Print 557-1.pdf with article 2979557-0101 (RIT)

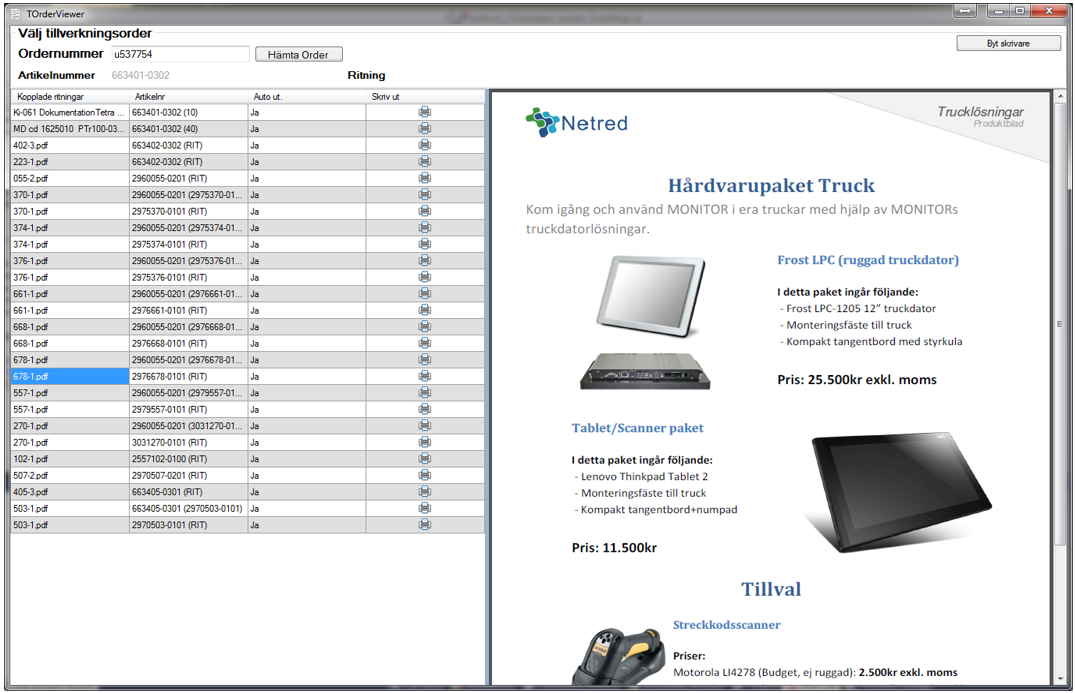pyautogui.click(x=425, y=409)
